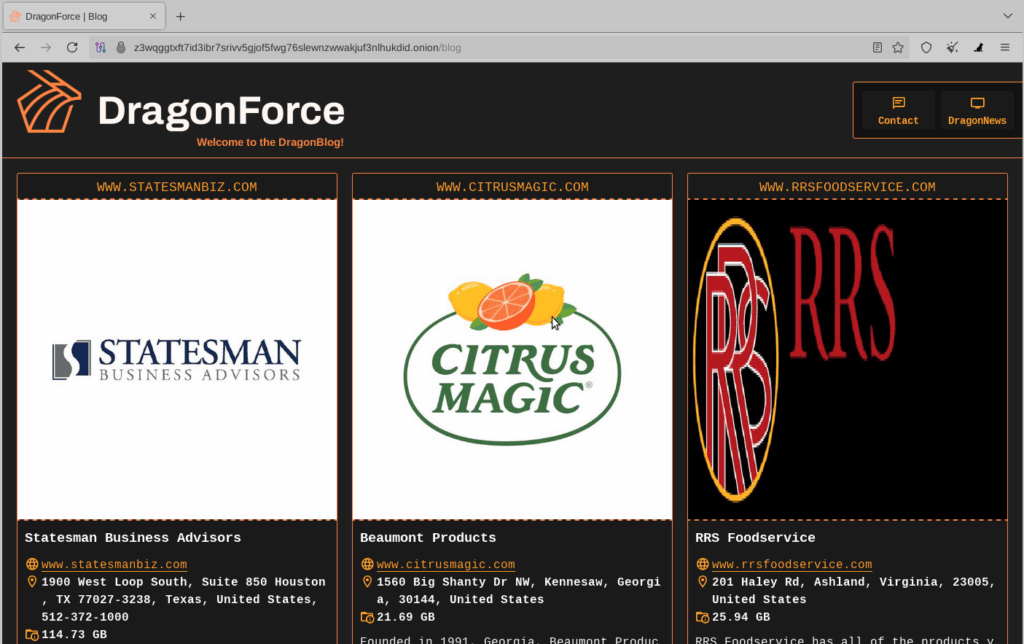Click the RRS Foodservice description text

pos(844,639)
